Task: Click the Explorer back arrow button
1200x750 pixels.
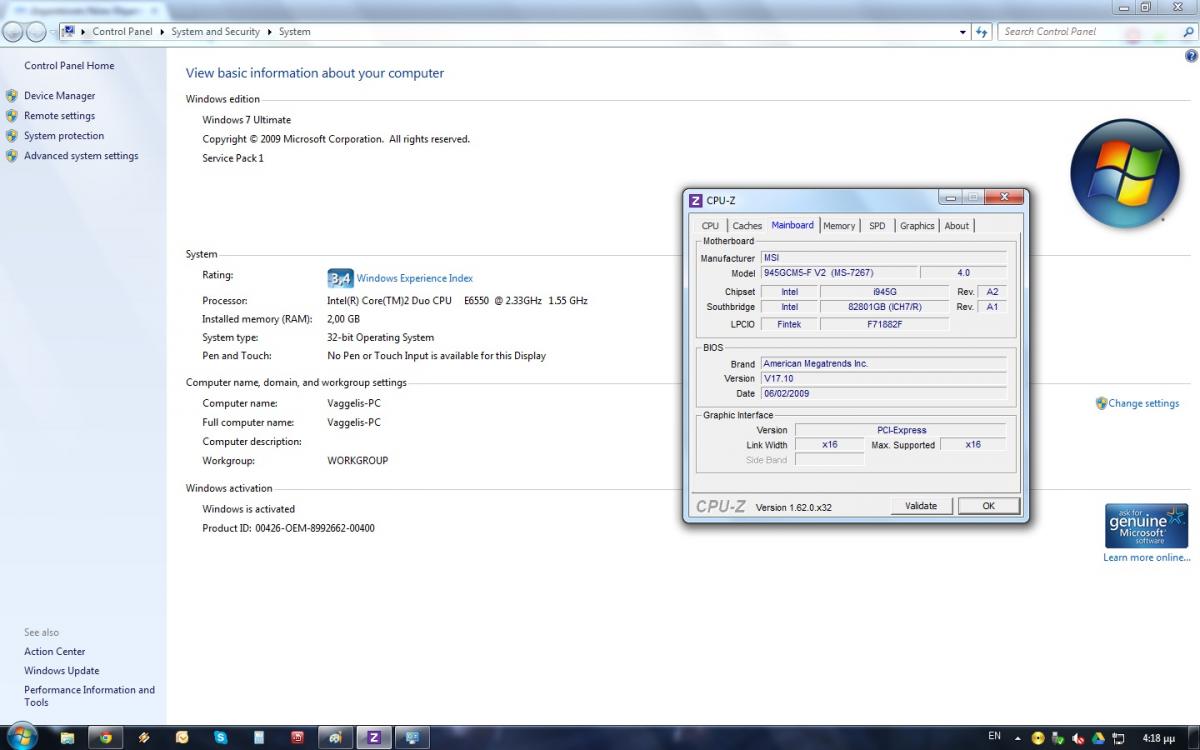Action: (x=14, y=32)
